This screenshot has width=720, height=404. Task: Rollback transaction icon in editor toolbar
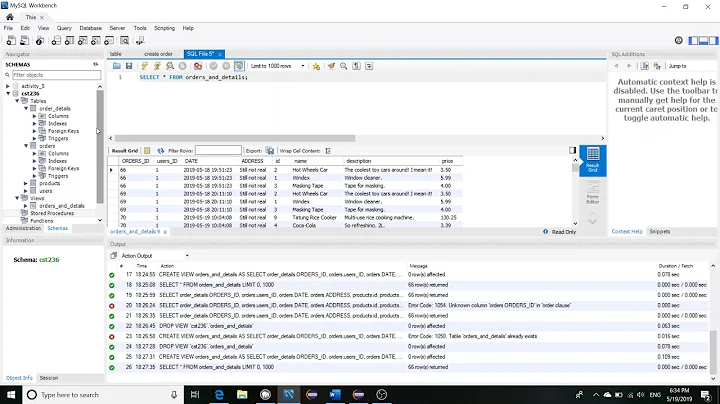pos(226,66)
